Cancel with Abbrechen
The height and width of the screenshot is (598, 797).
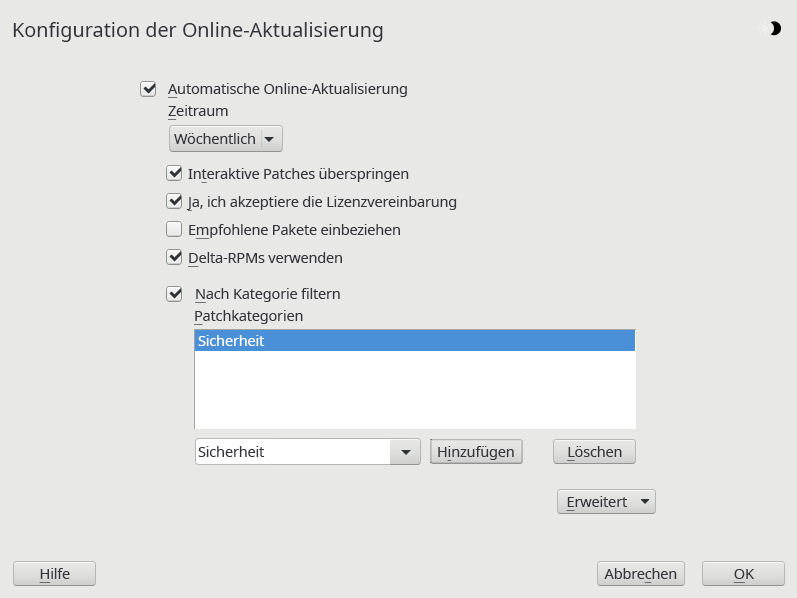pos(640,574)
